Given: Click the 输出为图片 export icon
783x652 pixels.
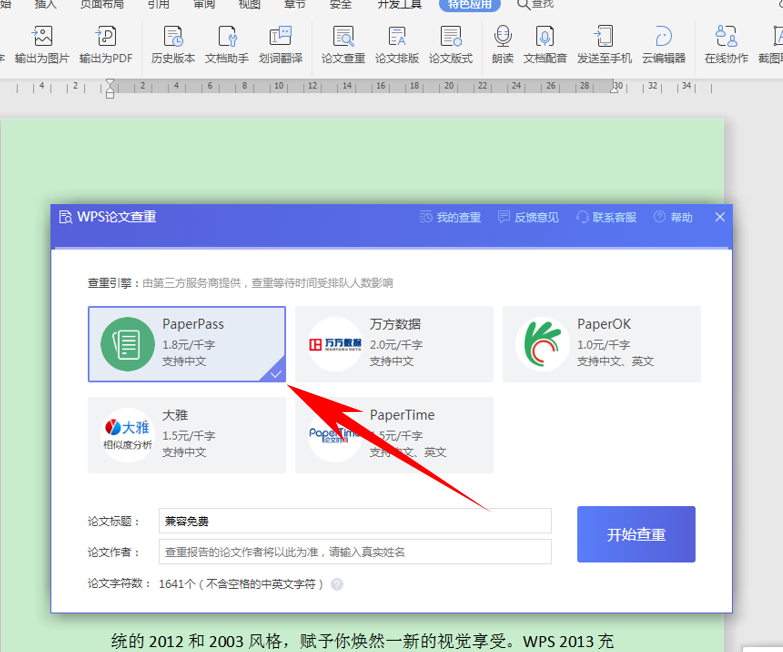Looking at the screenshot, I should tap(42, 45).
